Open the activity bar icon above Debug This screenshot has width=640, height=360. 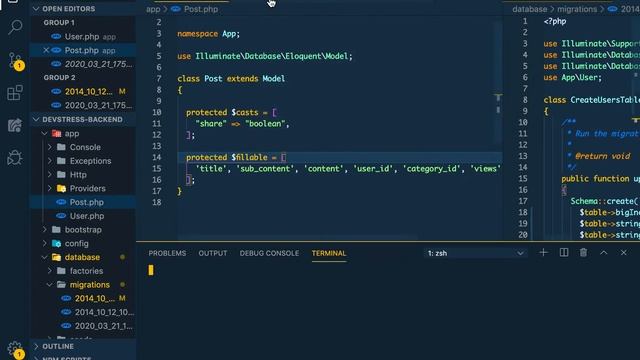coord(15,125)
